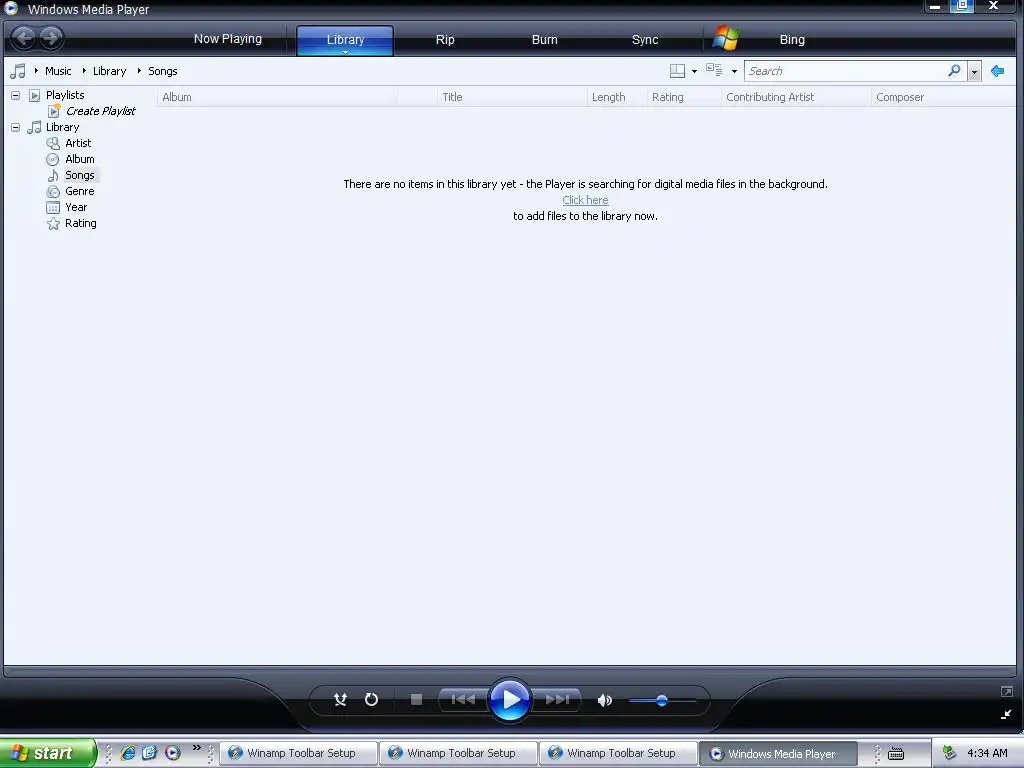
Task: Sort by Contributing Artist column header
Action: pos(796,97)
